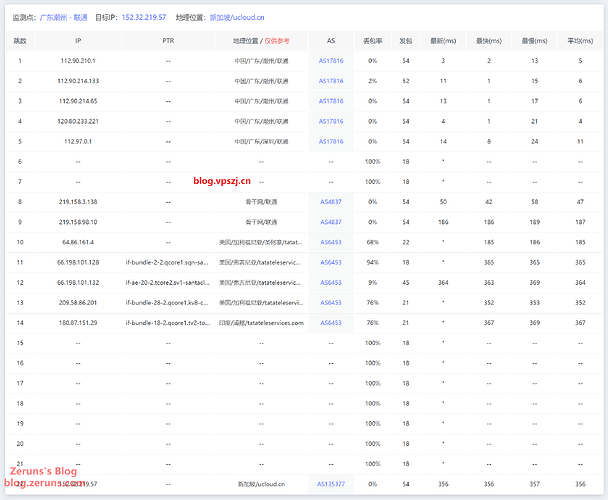Click the 广东潮州 - 联通 monitoring point text

[62, 17]
